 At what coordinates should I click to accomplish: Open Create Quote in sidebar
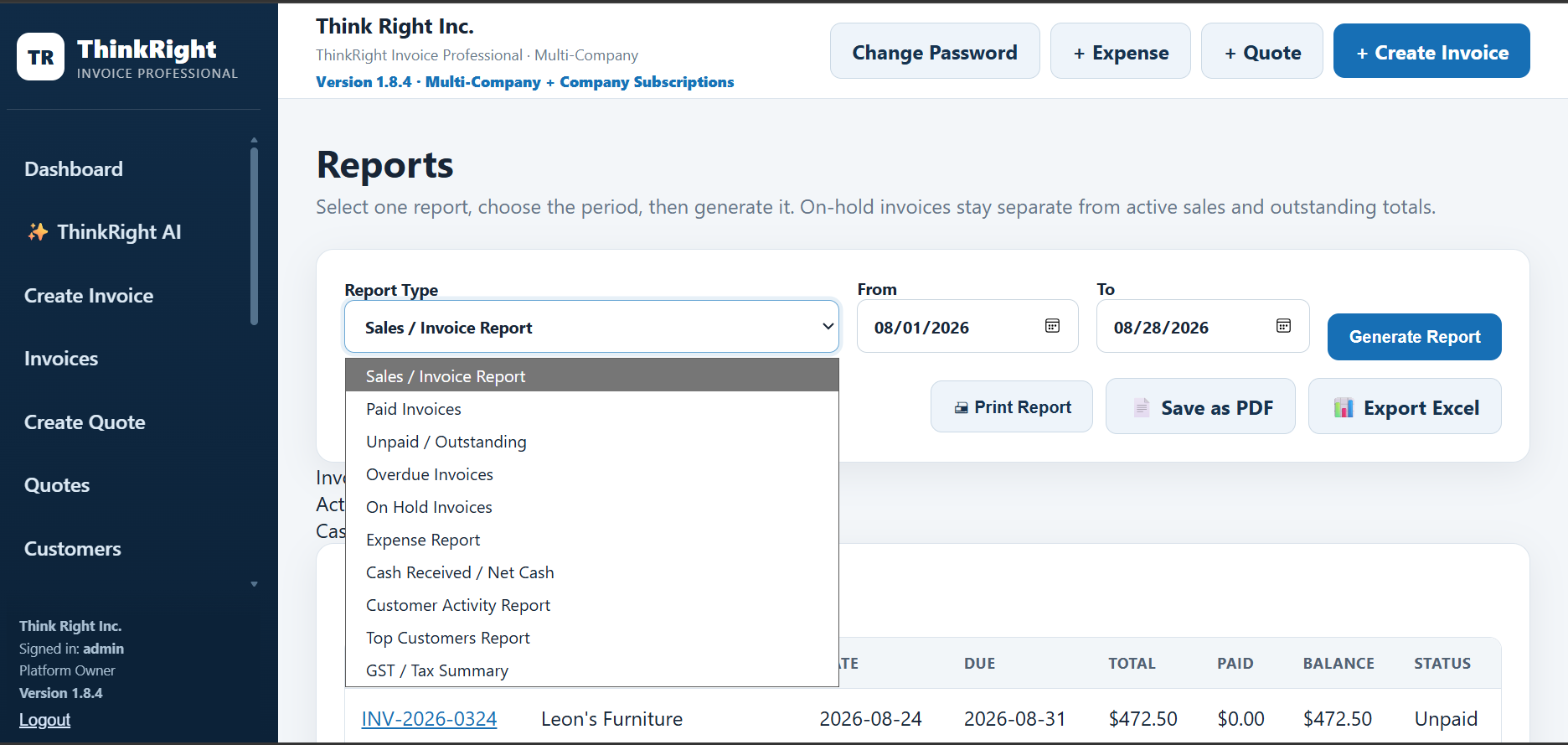[x=85, y=422]
